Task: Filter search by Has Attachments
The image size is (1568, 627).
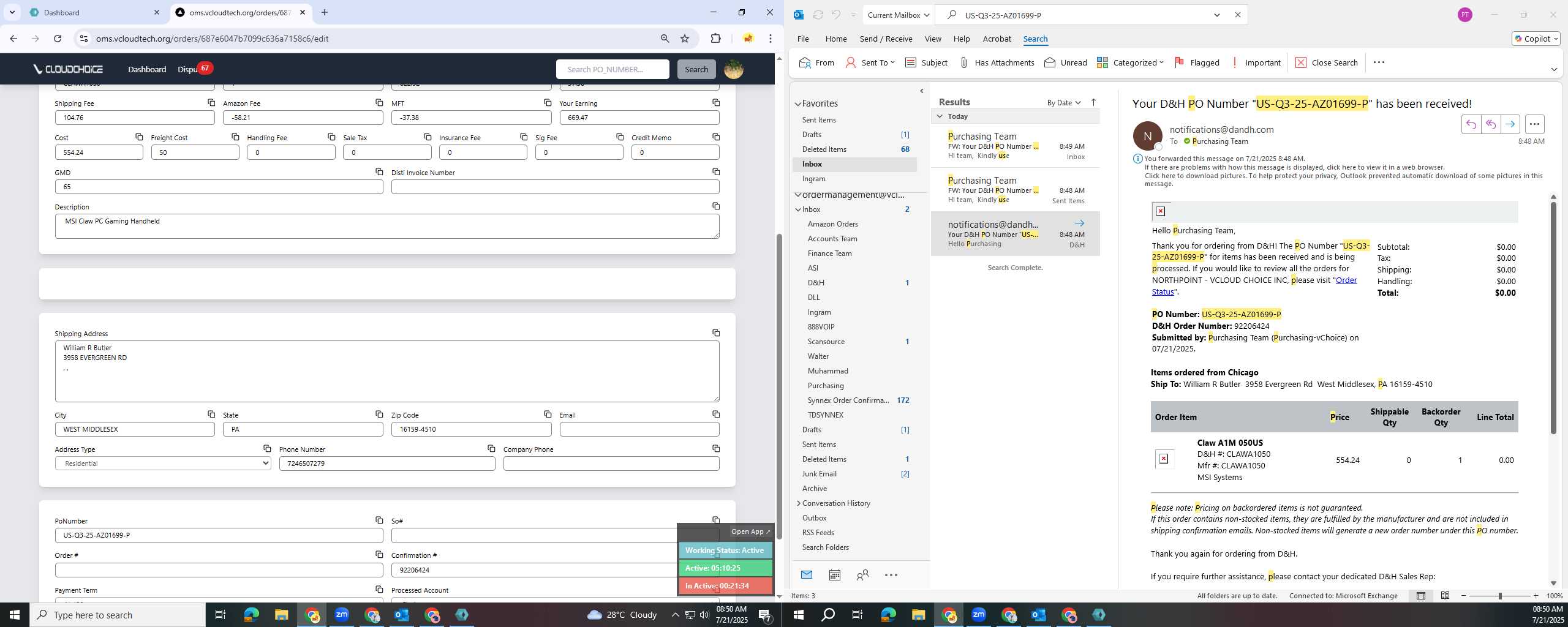Action: 996,62
